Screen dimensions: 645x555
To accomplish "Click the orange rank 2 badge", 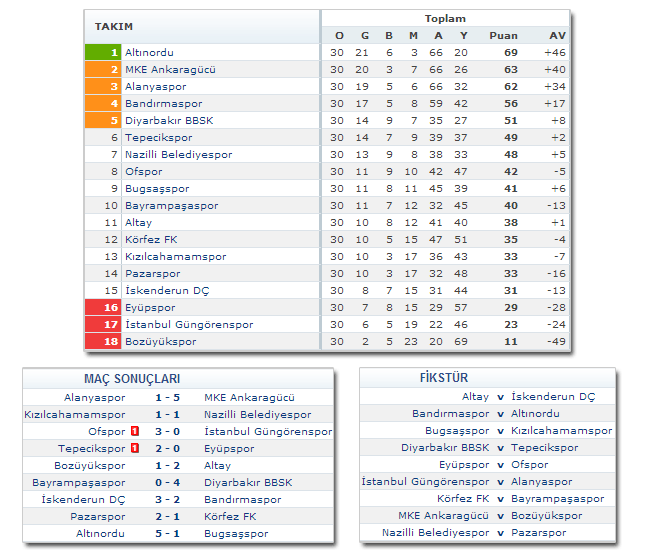I will click(103, 69).
